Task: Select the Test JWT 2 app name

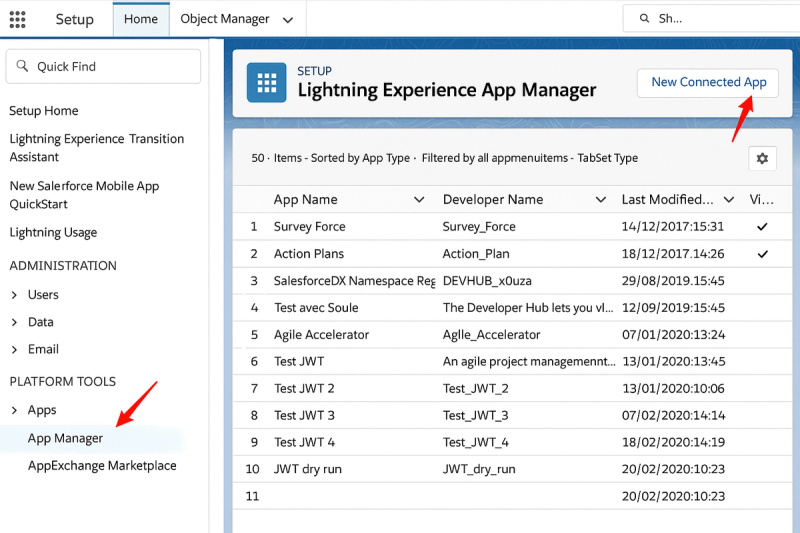Action: (304, 389)
